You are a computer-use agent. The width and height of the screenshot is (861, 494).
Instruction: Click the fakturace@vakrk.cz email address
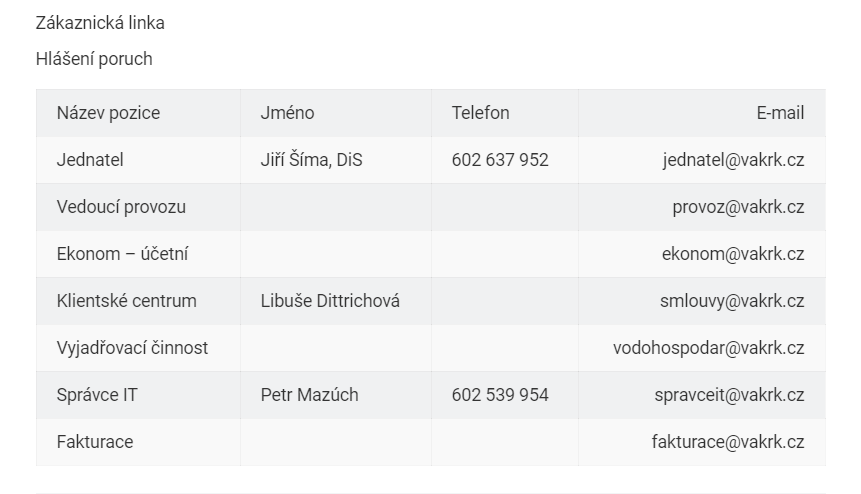pos(728,442)
